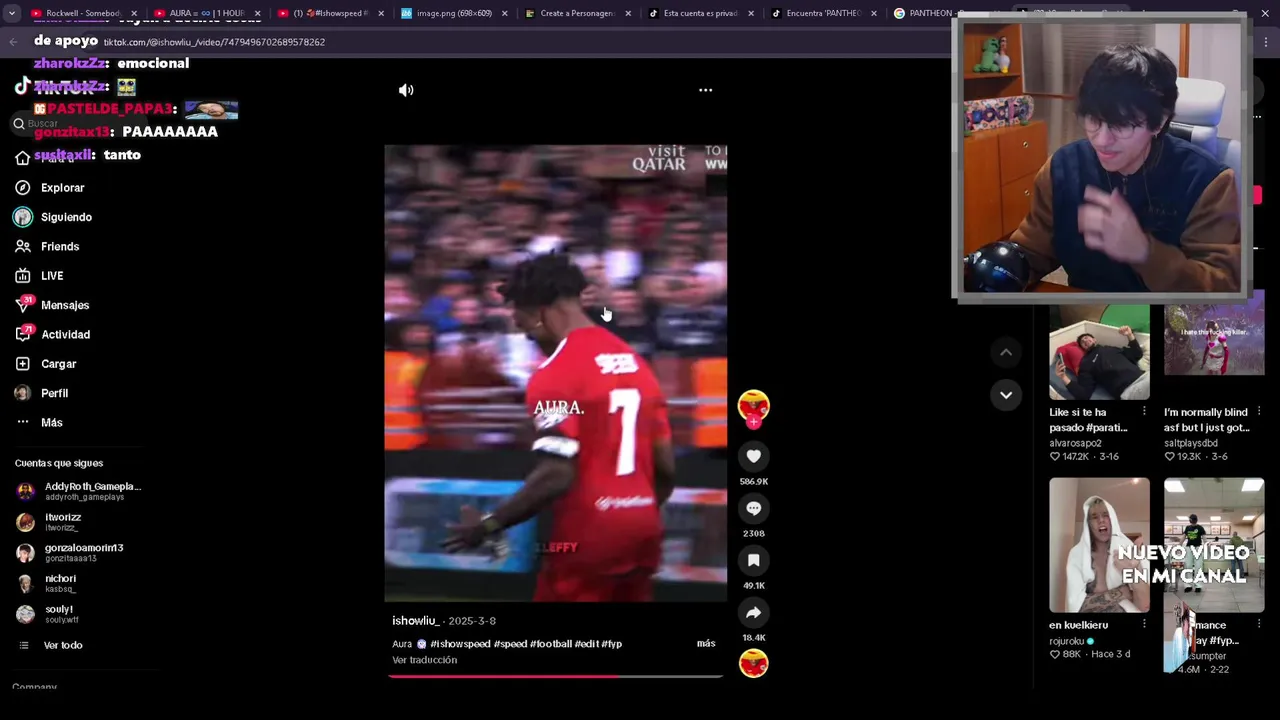Switch to 'Create a Personagen' tab
Screen dimensions: 1280x720
tap(576, 14)
